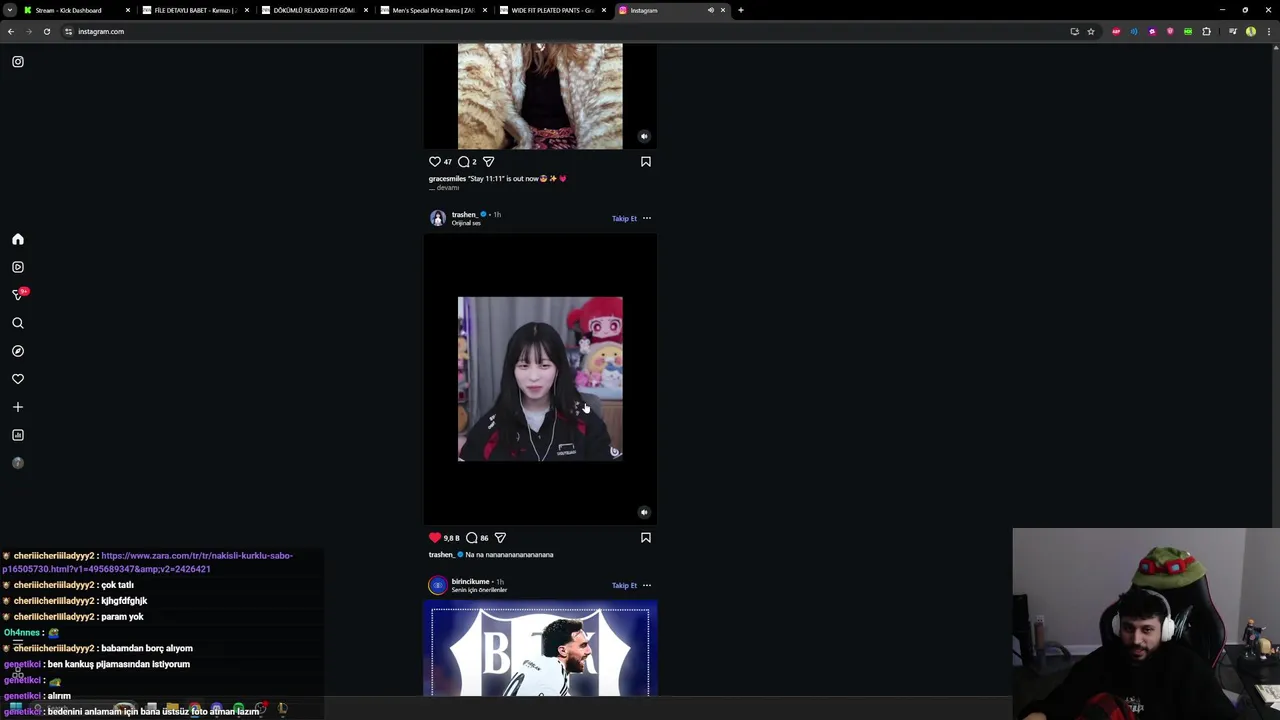Switch to the FİLE DETAYLI BABET tab
Image resolution: width=1280 pixels, height=720 pixels.
pyautogui.click(x=194, y=10)
